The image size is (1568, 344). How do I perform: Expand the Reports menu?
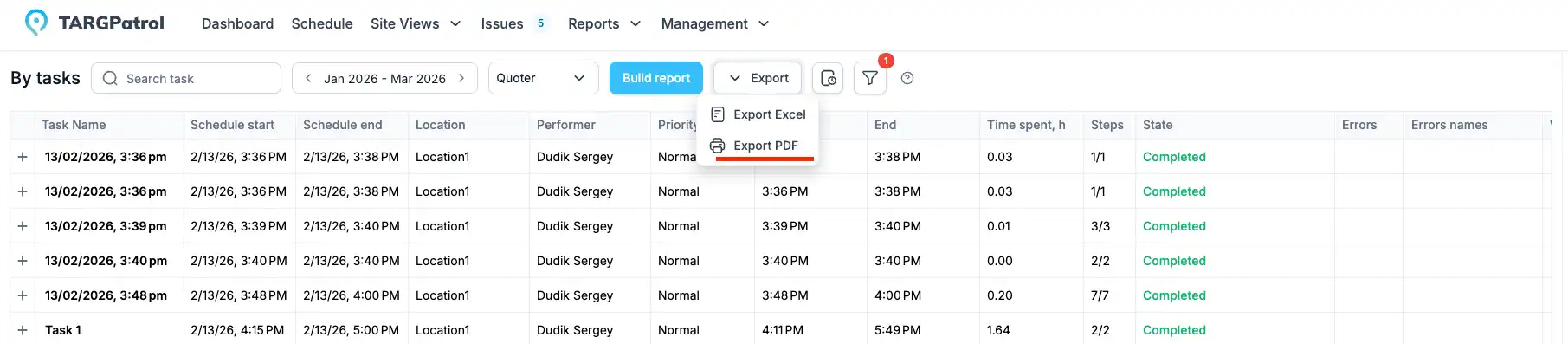(604, 23)
